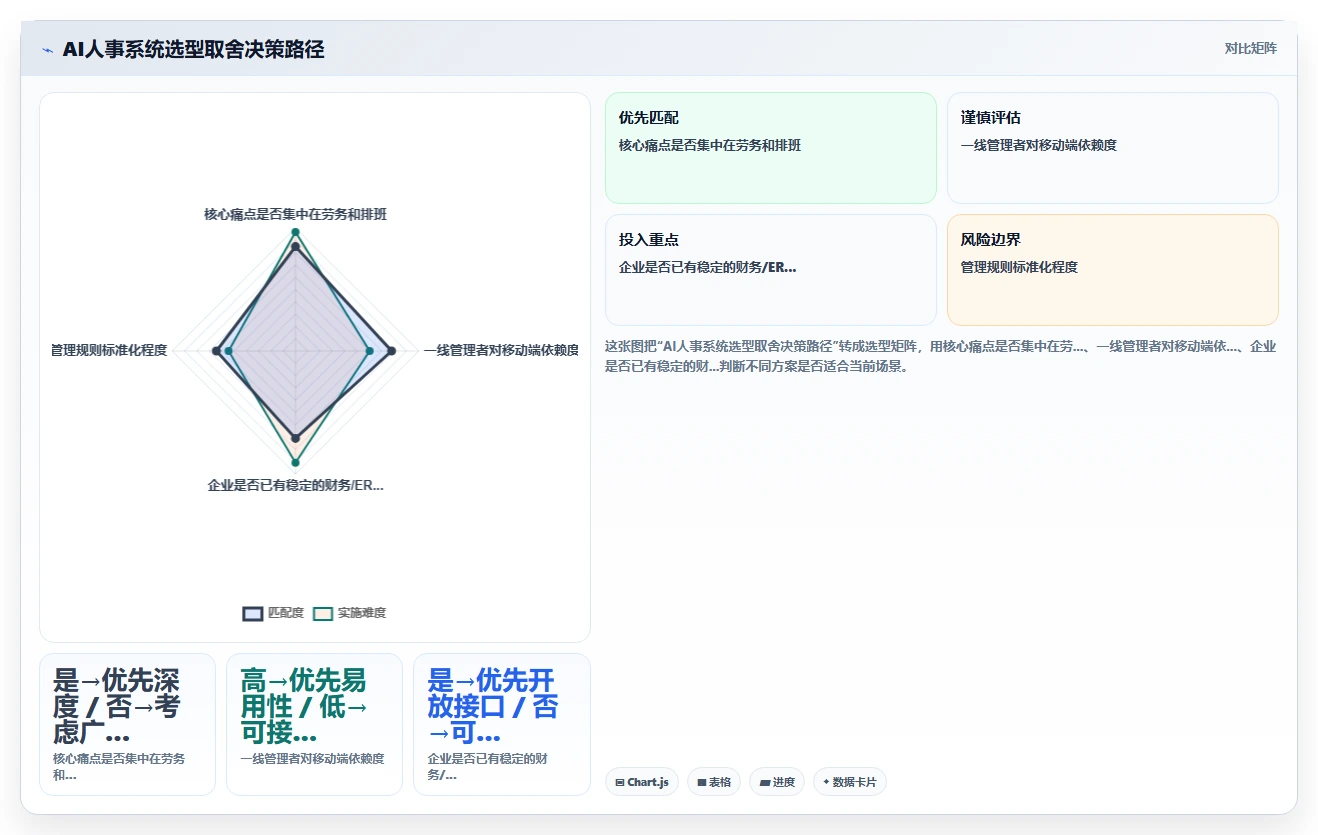The image size is (1318, 835).
Task: Select the 是→优先深度 stat card
Action: tap(127, 724)
